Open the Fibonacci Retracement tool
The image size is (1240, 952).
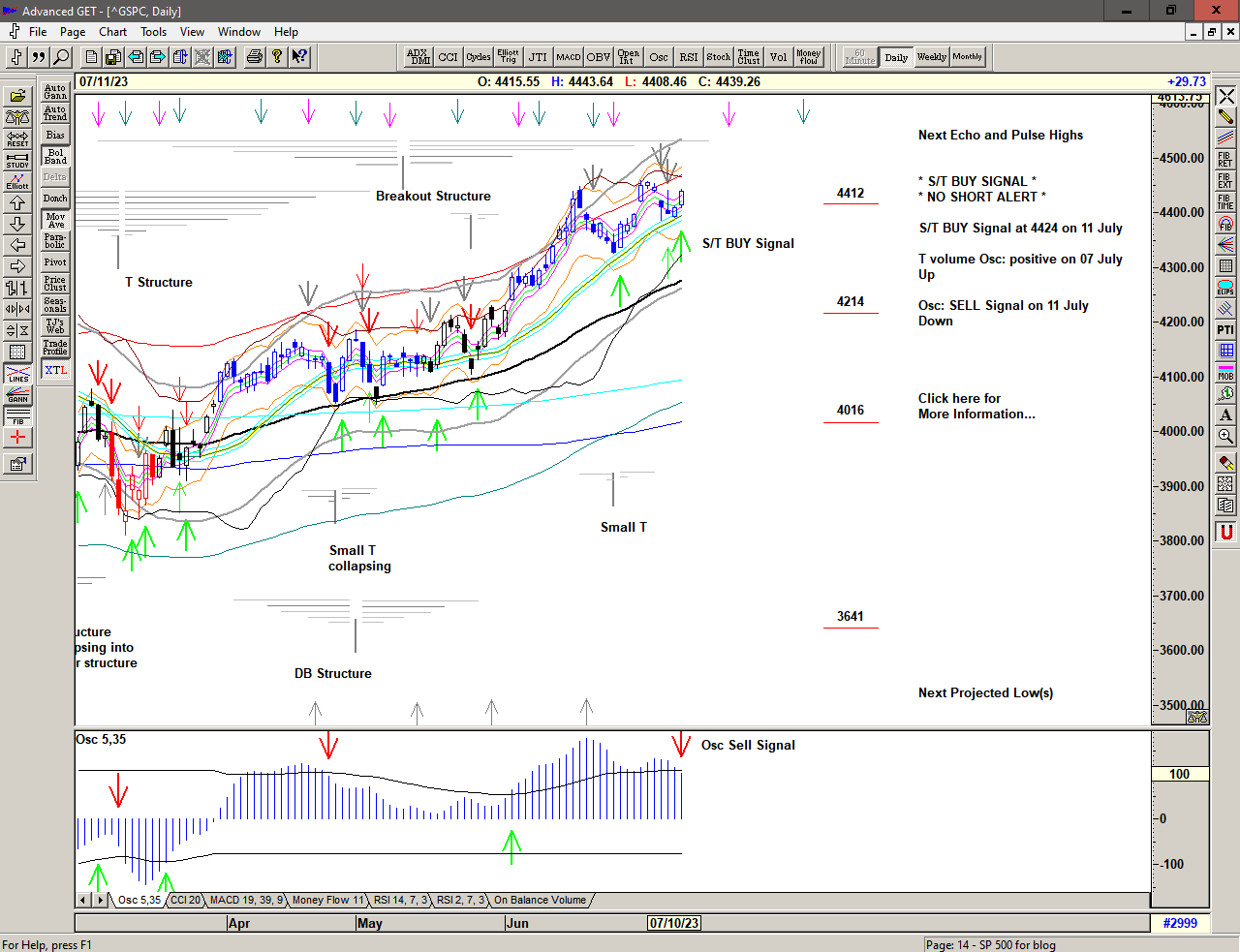pyautogui.click(x=1225, y=160)
